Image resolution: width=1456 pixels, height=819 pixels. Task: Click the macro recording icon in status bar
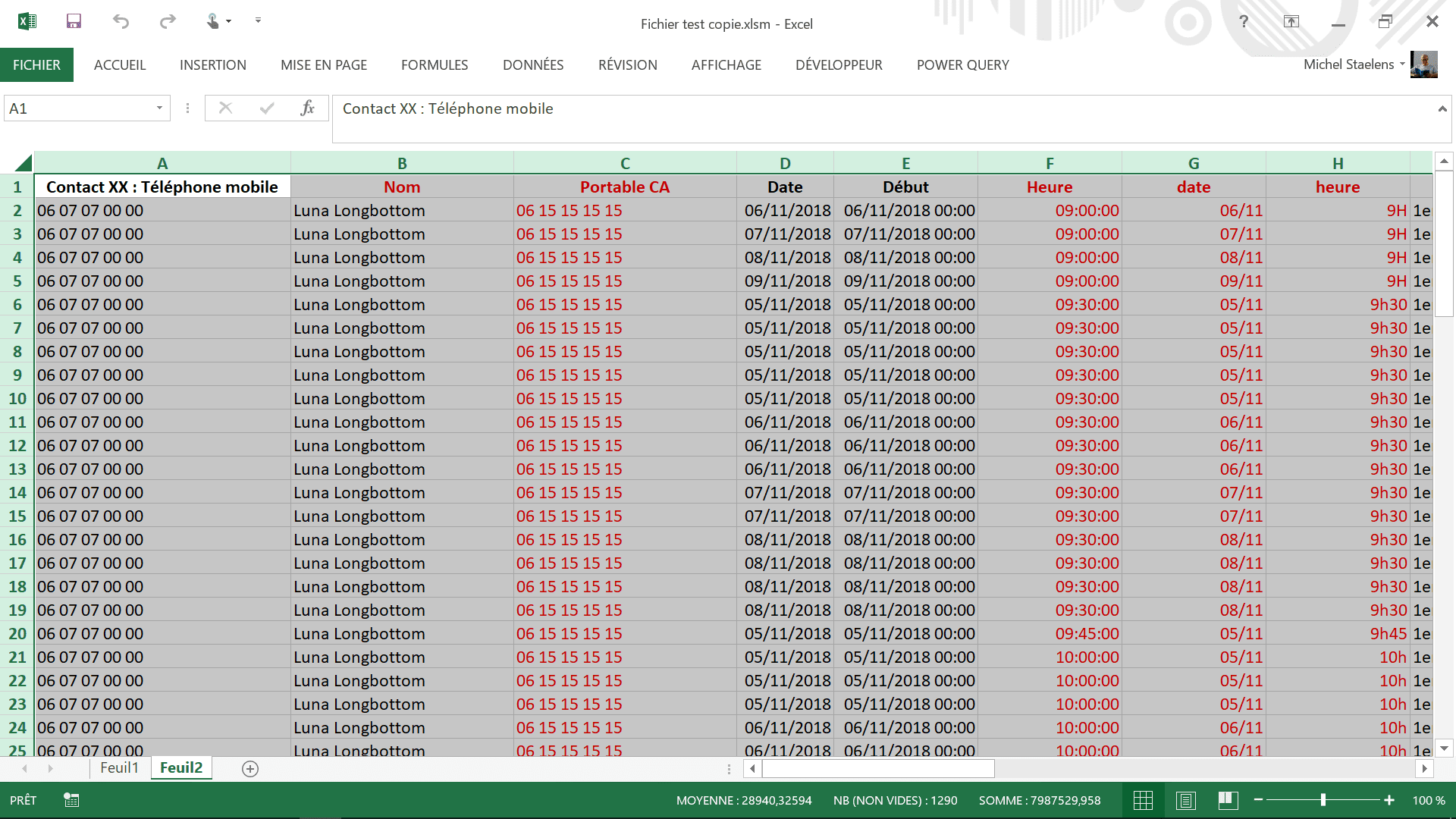coord(71,800)
